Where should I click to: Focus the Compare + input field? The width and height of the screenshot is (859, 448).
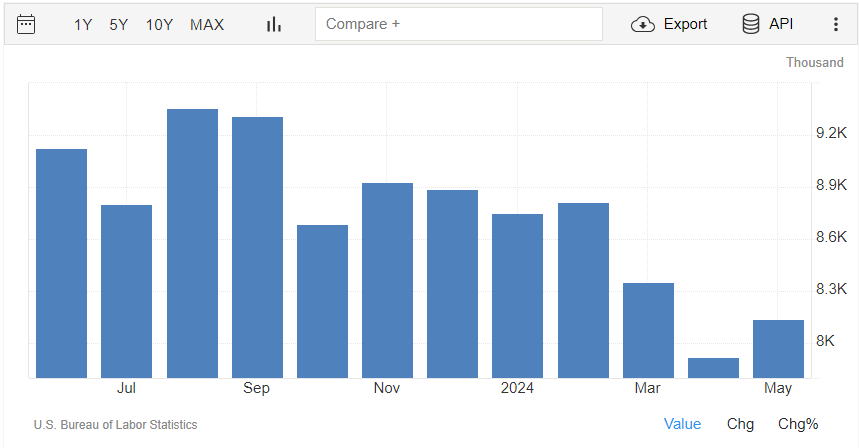coord(459,24)
